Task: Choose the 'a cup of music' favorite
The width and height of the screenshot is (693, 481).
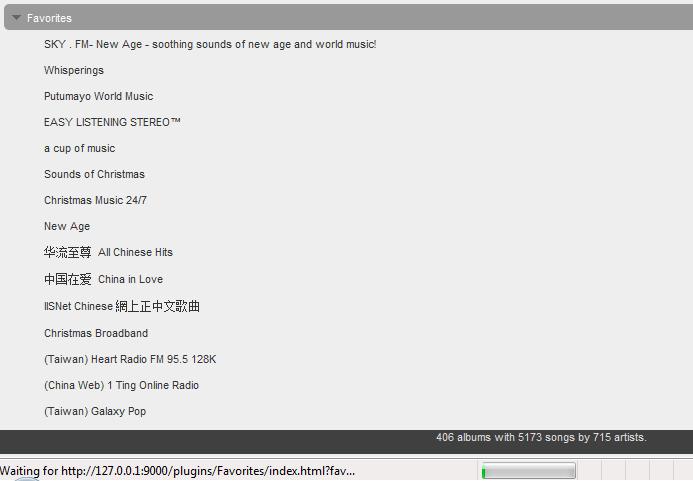Action: coord(79,148)
